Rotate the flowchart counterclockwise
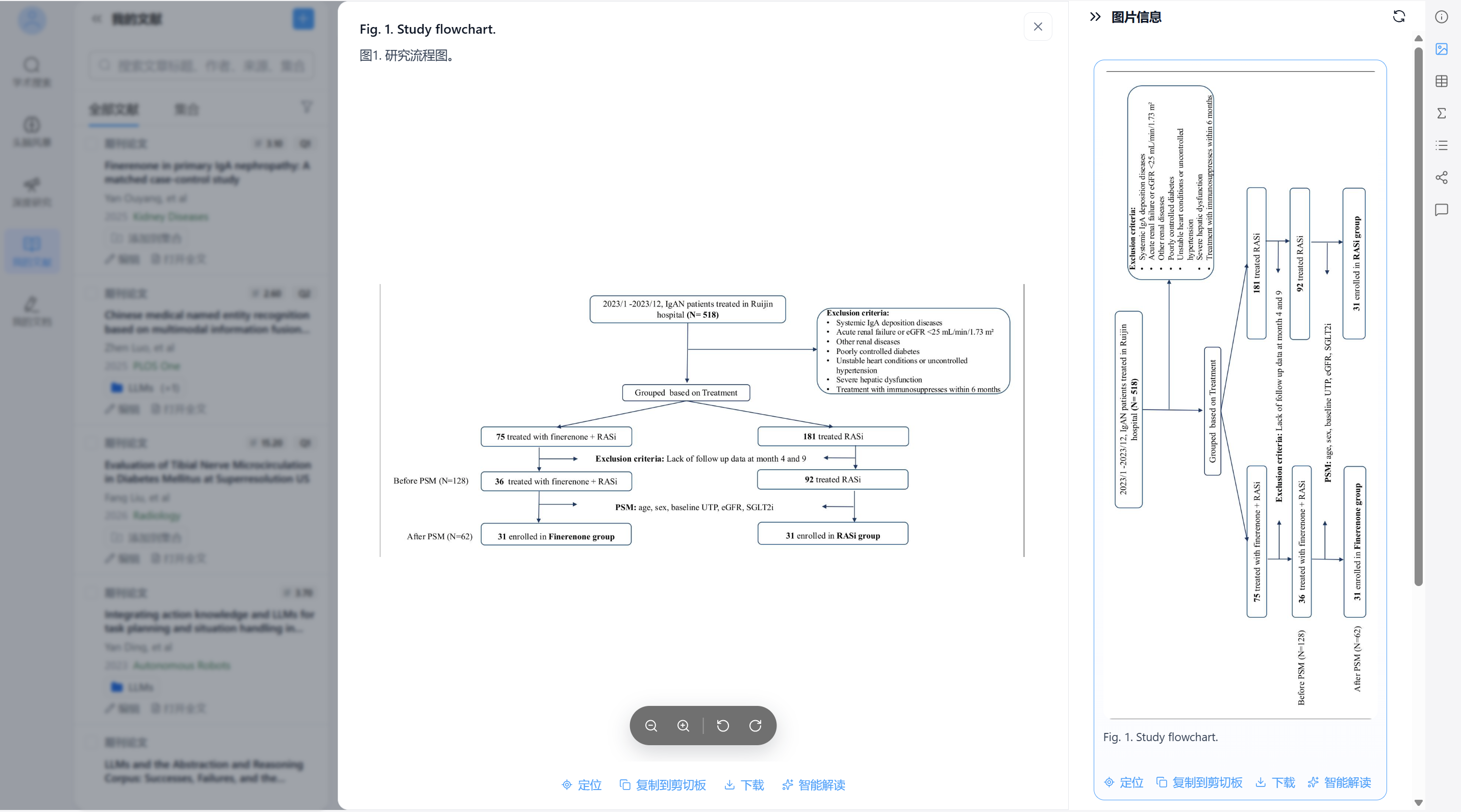This screenshot has height=812, width=1461. pyautogui.click(x=722, y=725)
